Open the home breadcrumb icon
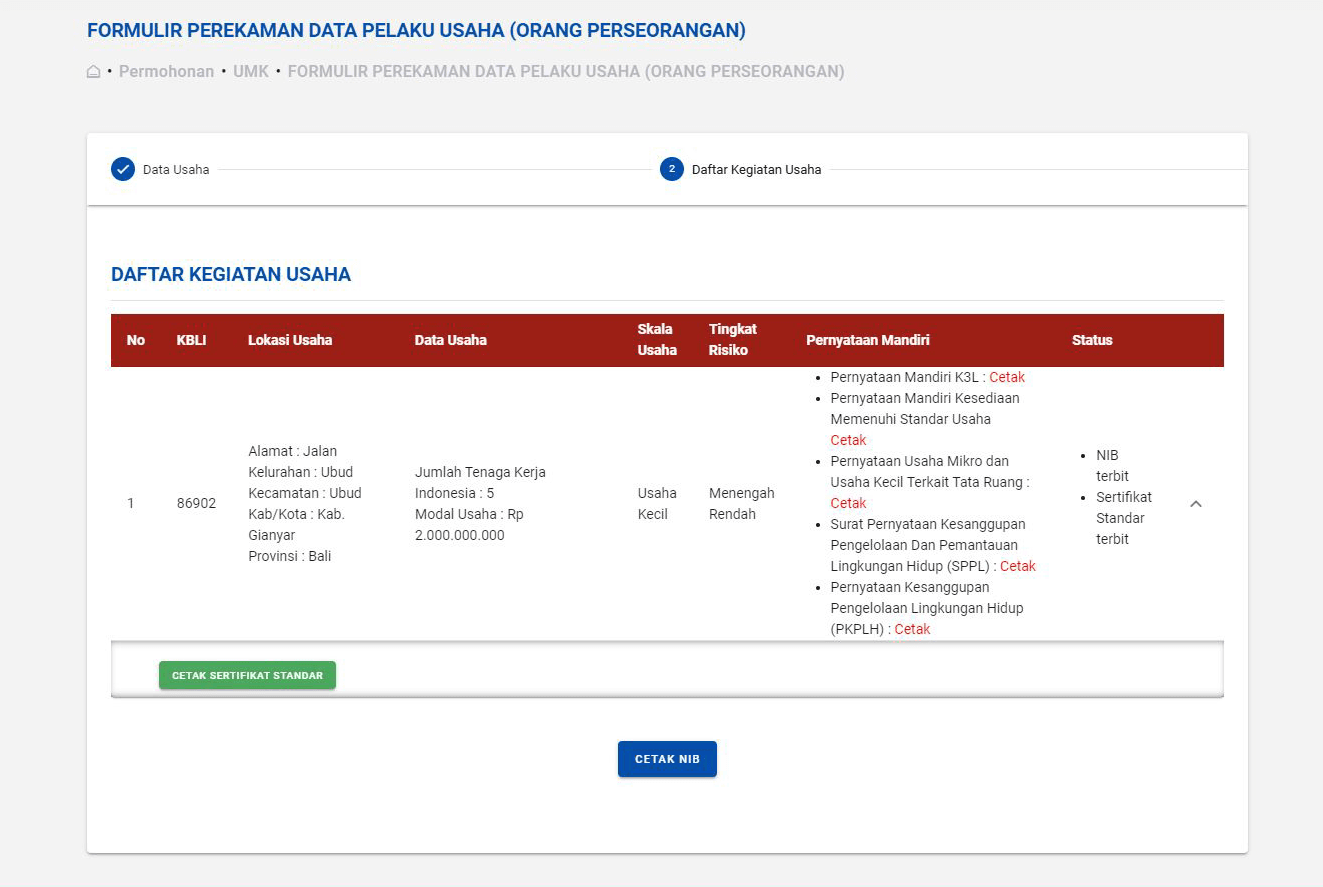 coord(93,70)
